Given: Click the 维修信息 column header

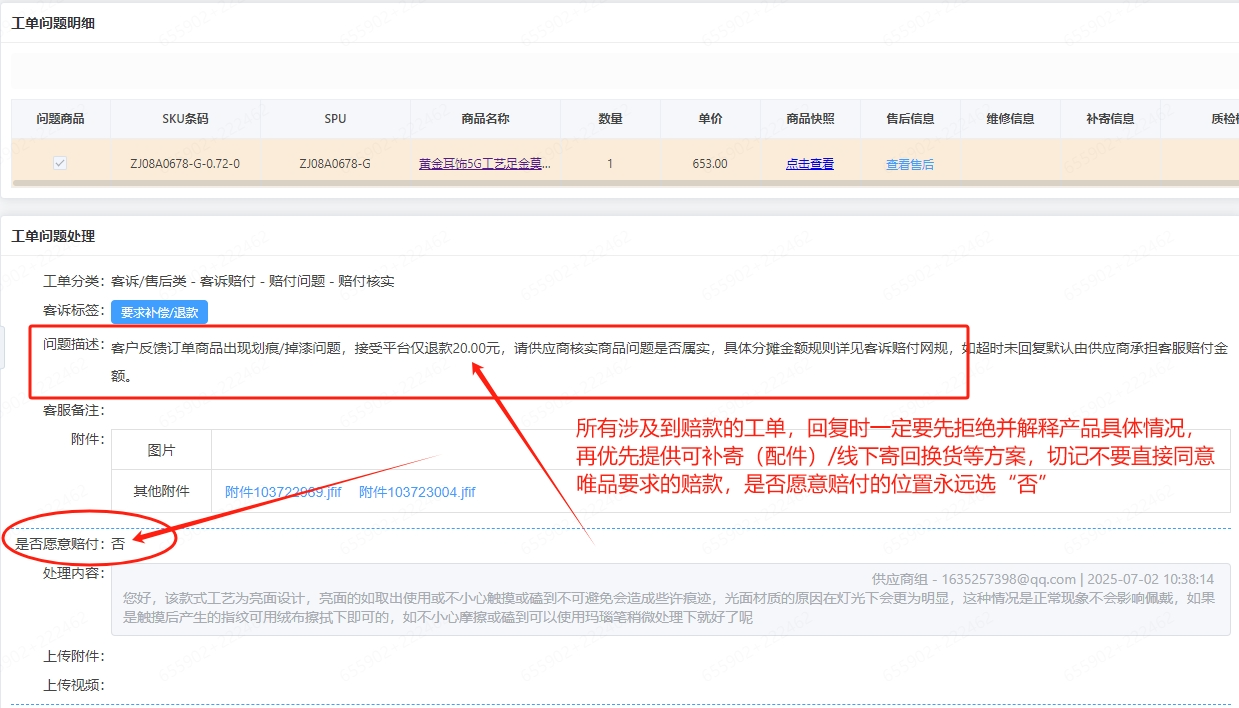Looking at the screenshot, I should point(1010,118).
